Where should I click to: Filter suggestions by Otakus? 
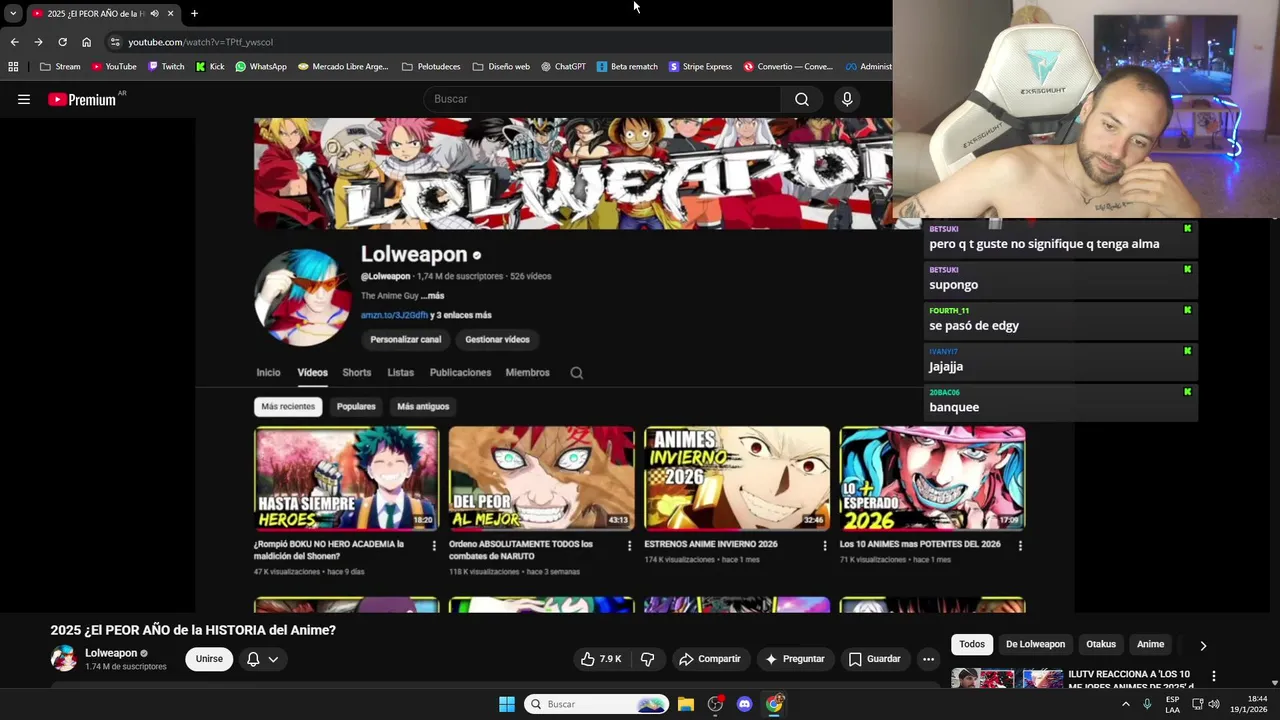point(1101,644)
